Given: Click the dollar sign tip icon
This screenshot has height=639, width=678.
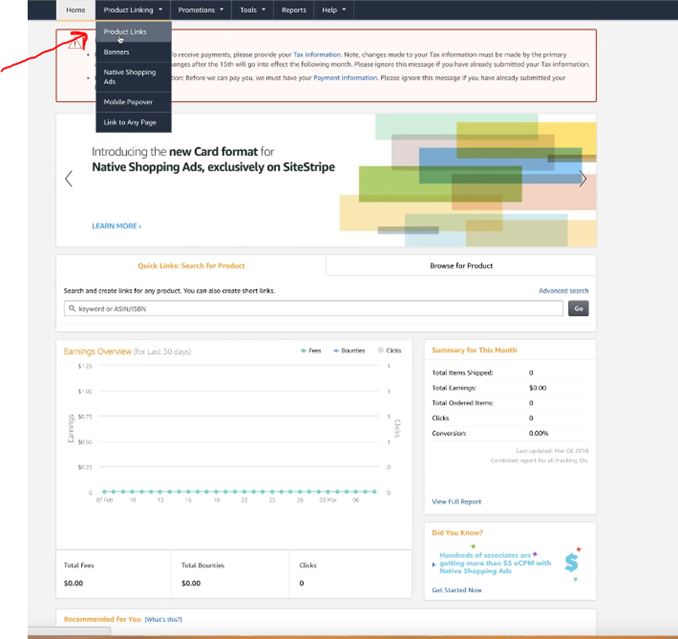Looking at the screenshot, I should pyautogui.click(x=572, y=563).
